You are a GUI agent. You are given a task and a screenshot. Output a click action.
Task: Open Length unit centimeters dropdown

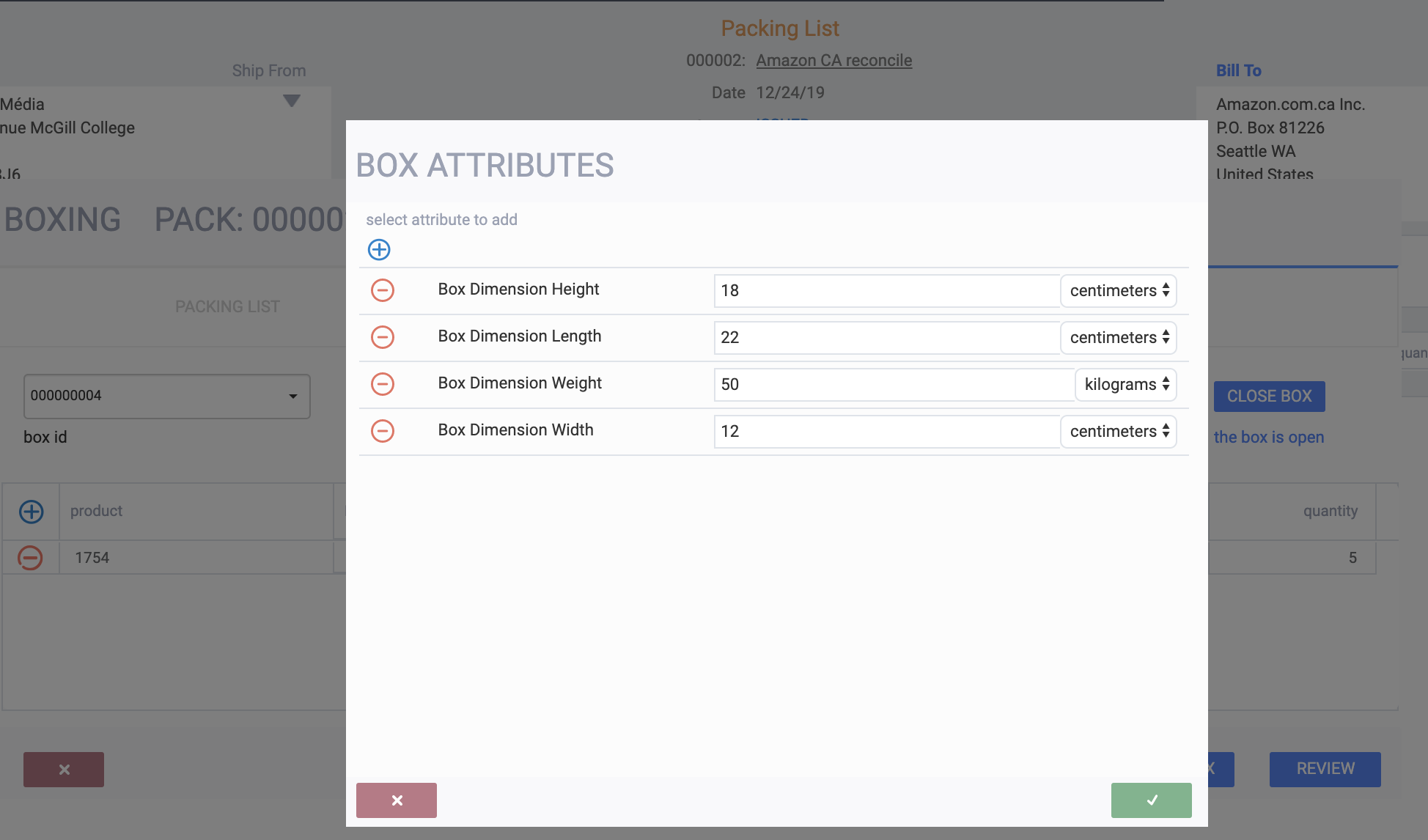click(x=1119, y=338)
